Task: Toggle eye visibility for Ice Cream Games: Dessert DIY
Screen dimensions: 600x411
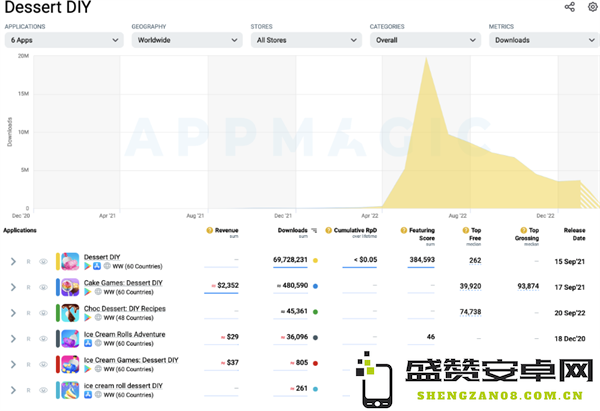Action: coord(43,364)
